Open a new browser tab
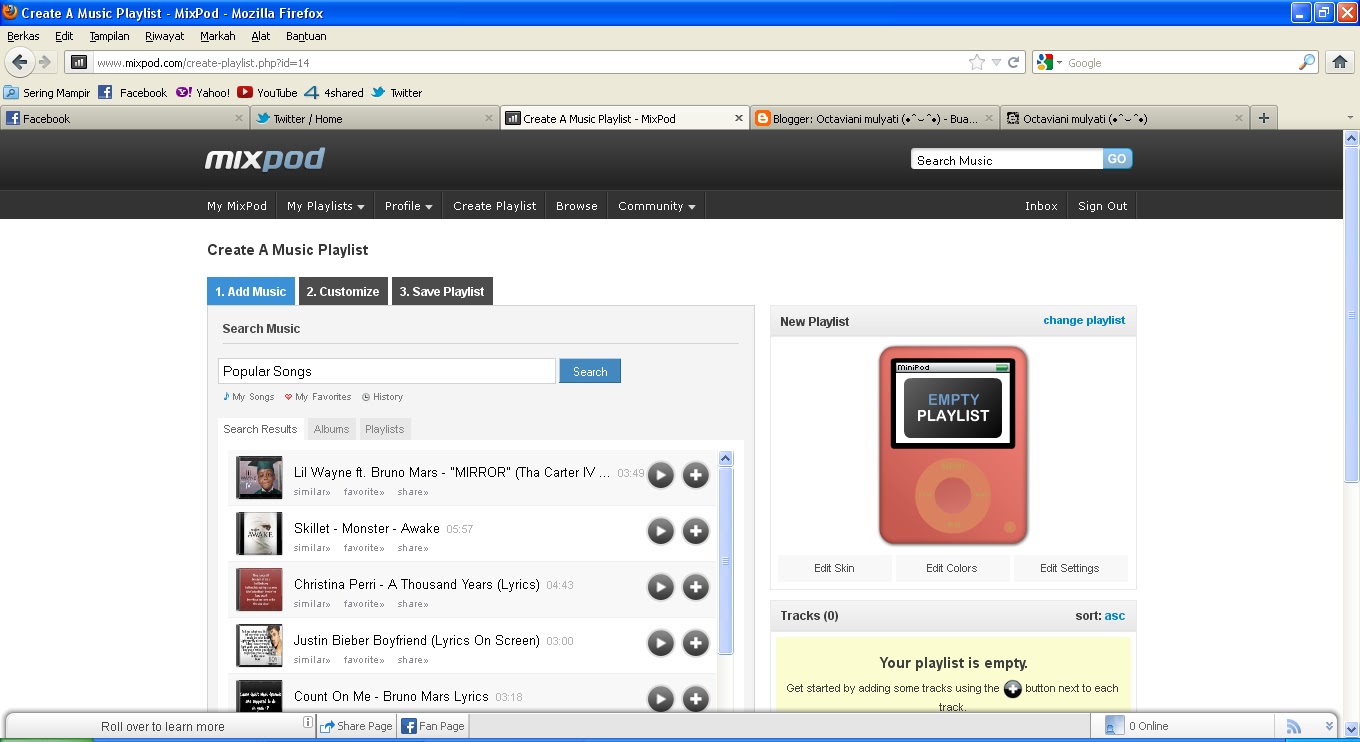1360x742 pixels. coord(1264,118)
